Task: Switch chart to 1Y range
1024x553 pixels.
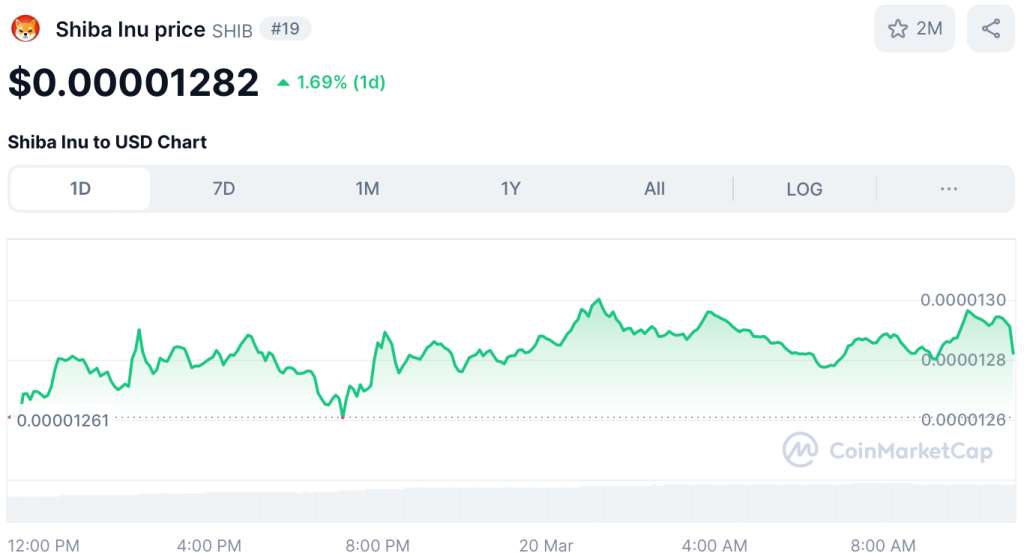Action: 511,189
